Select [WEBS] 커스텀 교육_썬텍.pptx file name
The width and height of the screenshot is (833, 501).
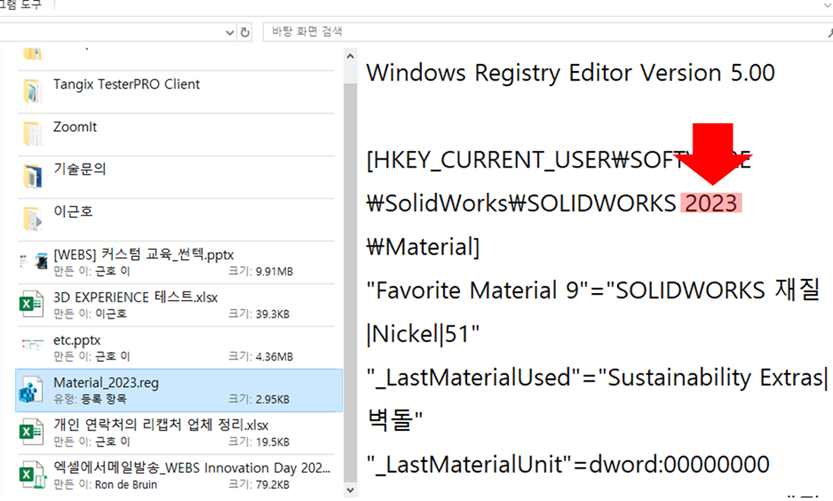(143, 254)
